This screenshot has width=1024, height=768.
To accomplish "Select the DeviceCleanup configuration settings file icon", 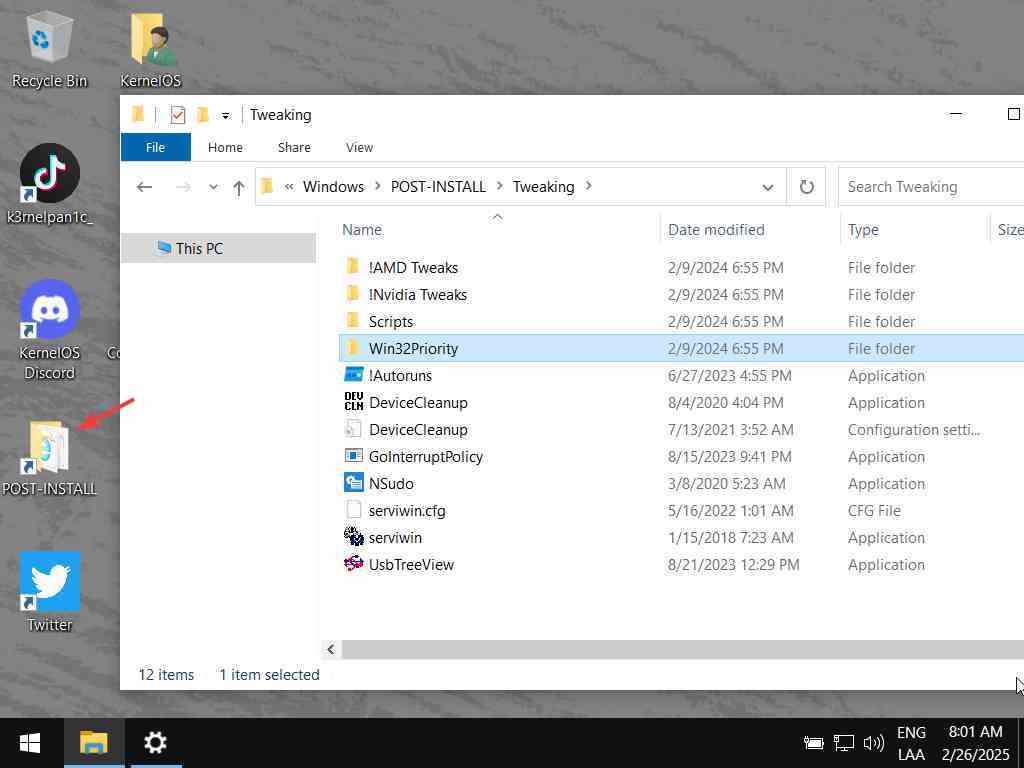I will [353, 428].
